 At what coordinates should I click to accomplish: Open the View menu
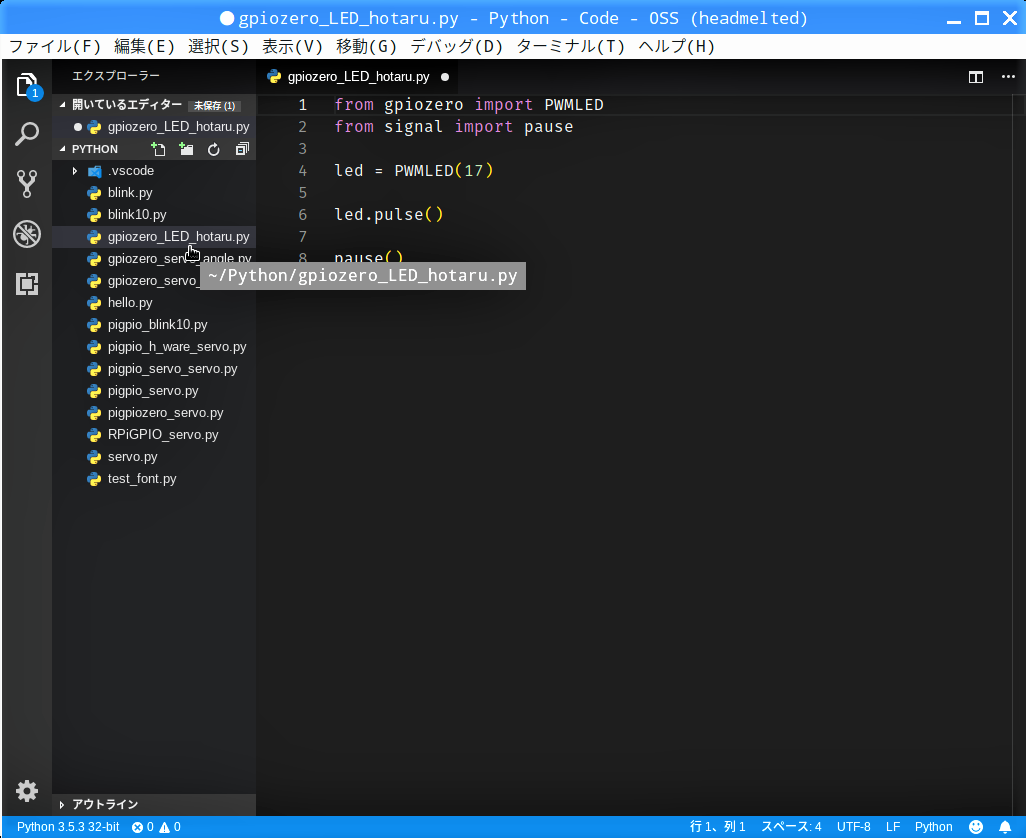coord(292,46)
